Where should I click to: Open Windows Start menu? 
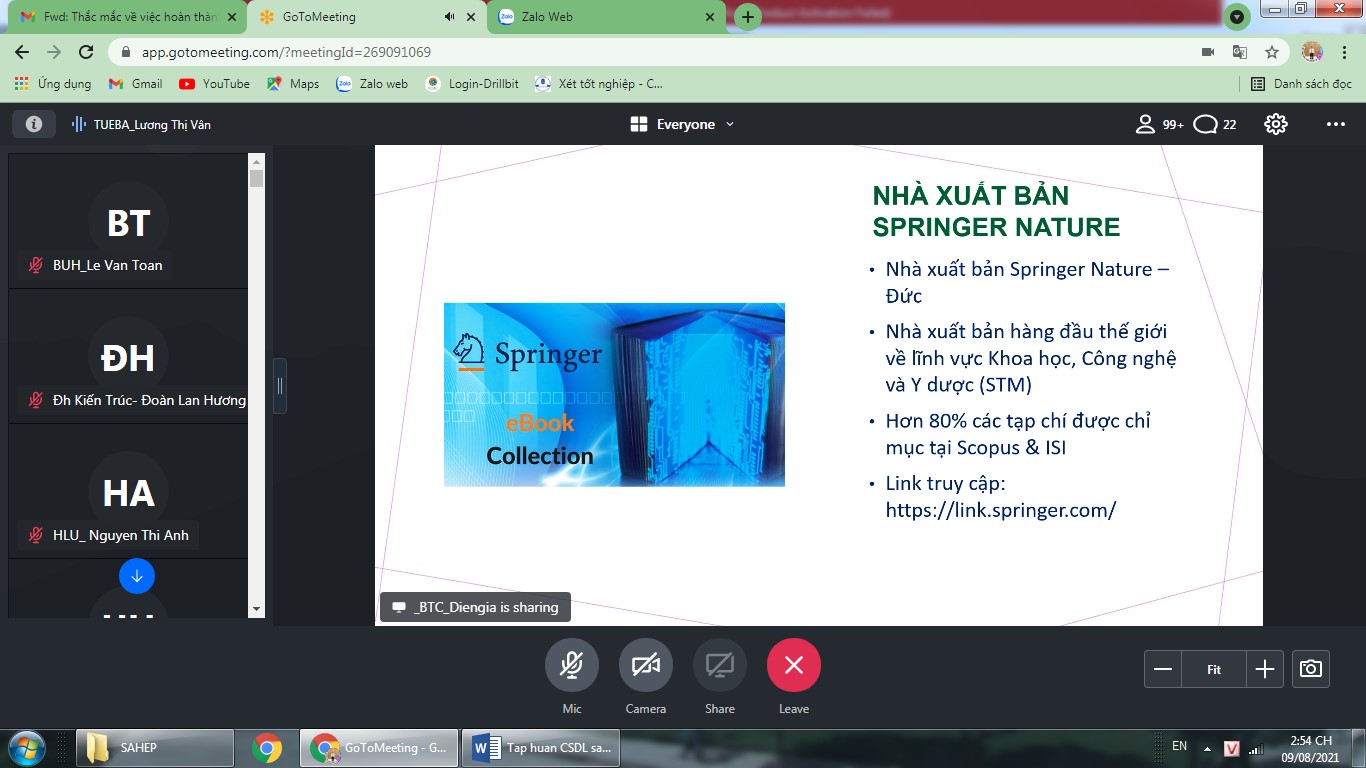[27, 748]
